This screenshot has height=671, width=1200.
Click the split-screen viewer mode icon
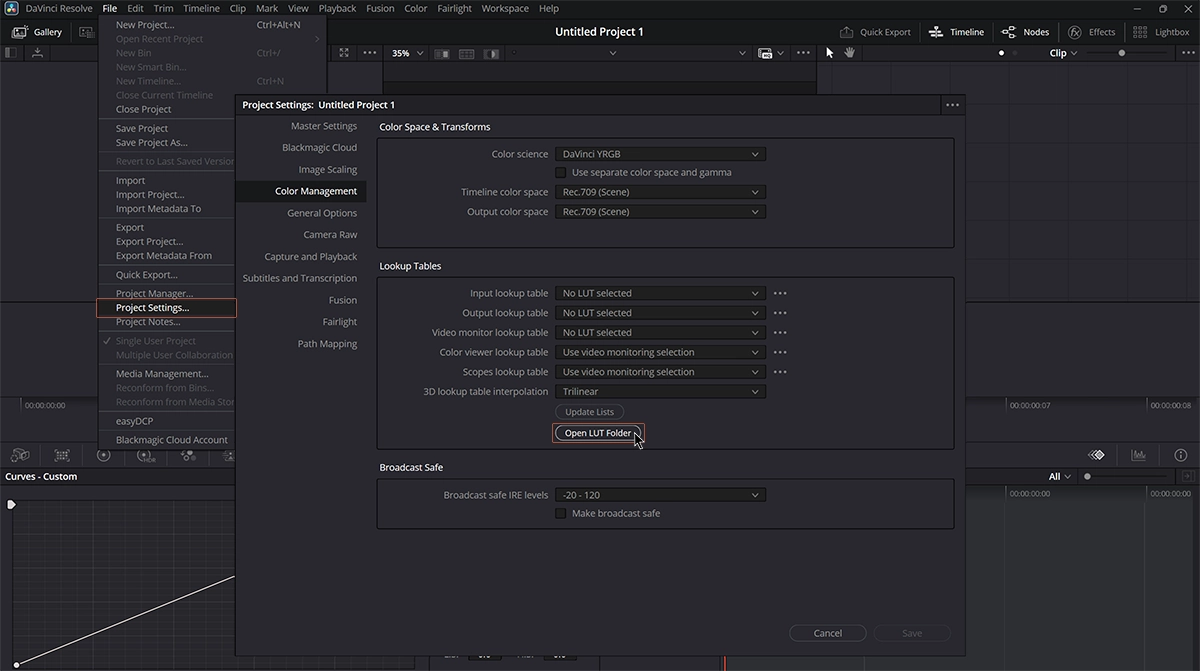pyautogui.click(x=466, y=53)
